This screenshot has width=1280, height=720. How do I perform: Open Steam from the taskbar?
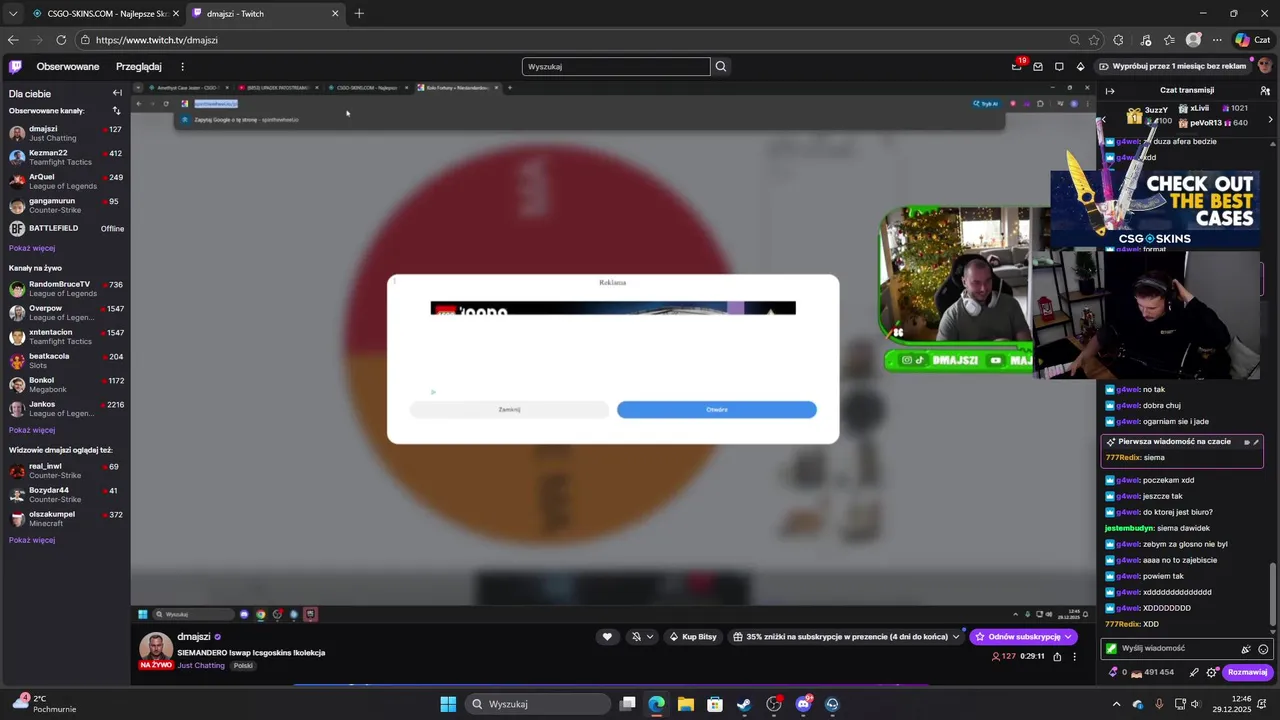[x=744, y=704]
